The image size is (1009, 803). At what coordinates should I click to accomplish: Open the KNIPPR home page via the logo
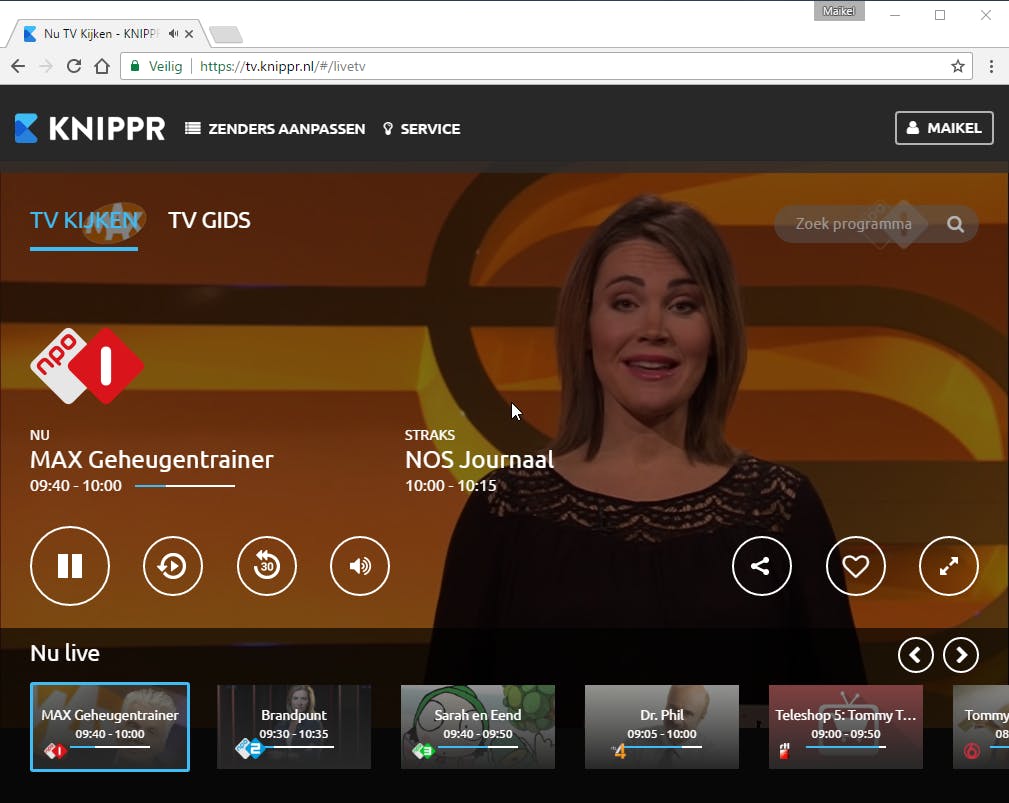(x=89, y=128)
